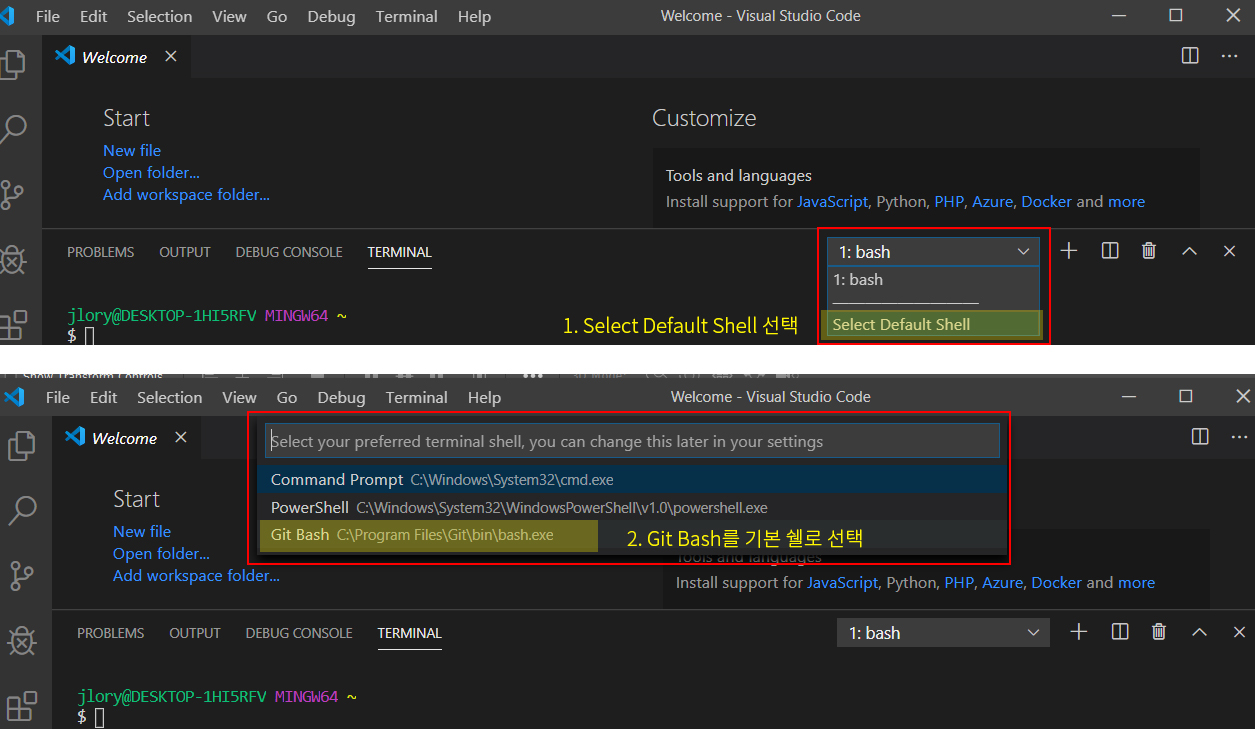Open Source Control icon in lower window
This screenshot has width=1255, height=729.
(22, 575)
